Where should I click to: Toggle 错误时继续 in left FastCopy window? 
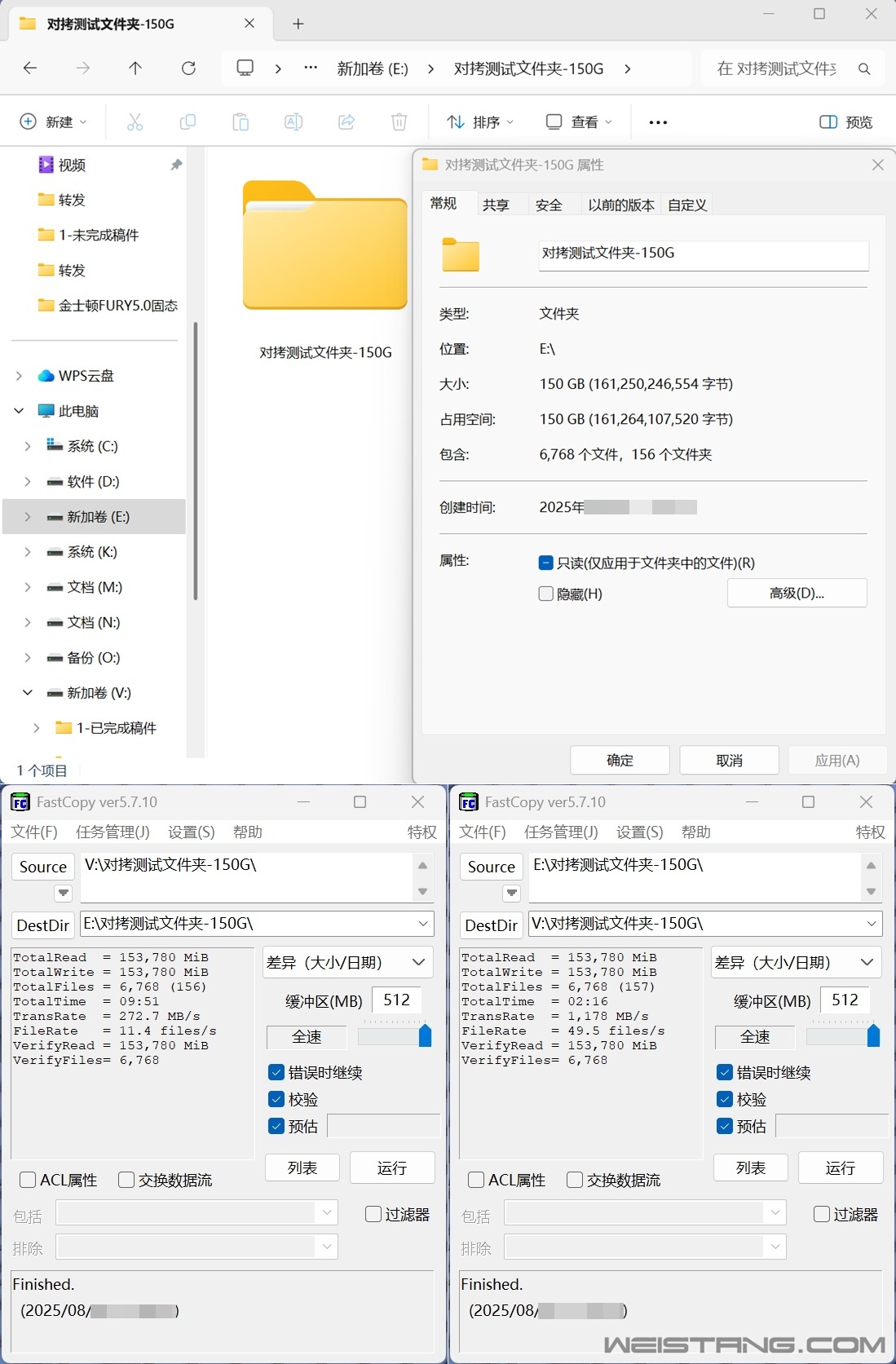(x=276, y=1072)
